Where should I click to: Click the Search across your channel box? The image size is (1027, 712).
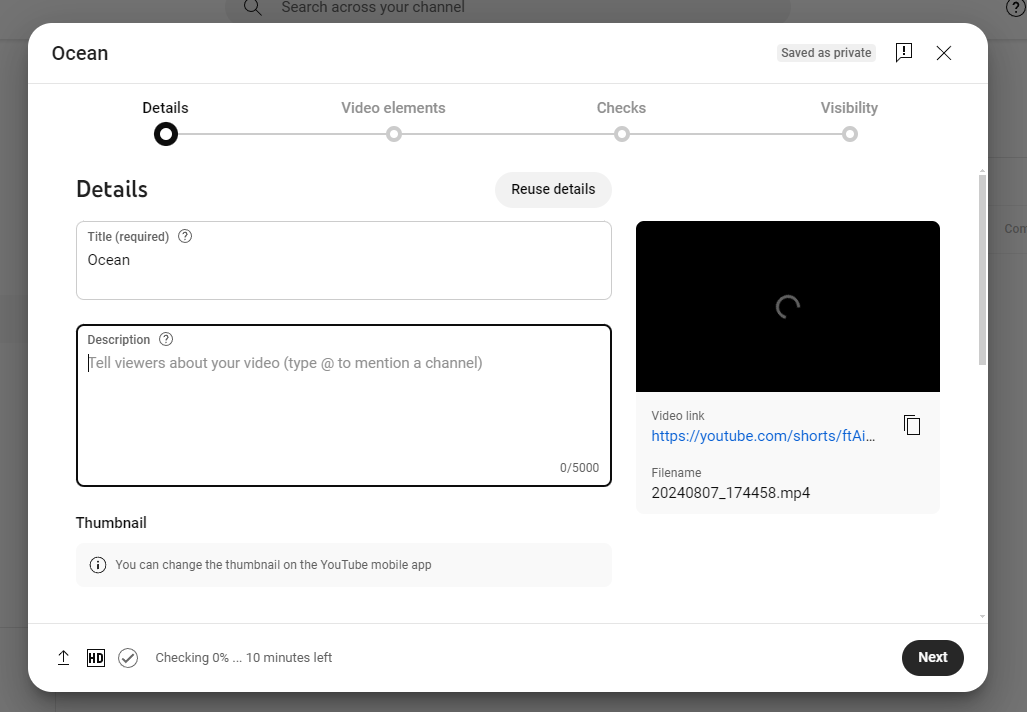click(x=508, y=8)
